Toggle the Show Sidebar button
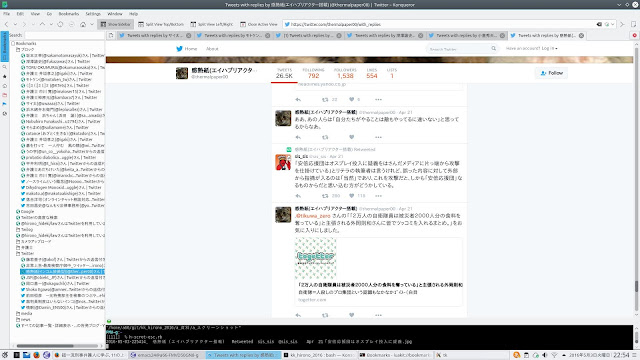This screenshot has height=360, width=640. 116,24
